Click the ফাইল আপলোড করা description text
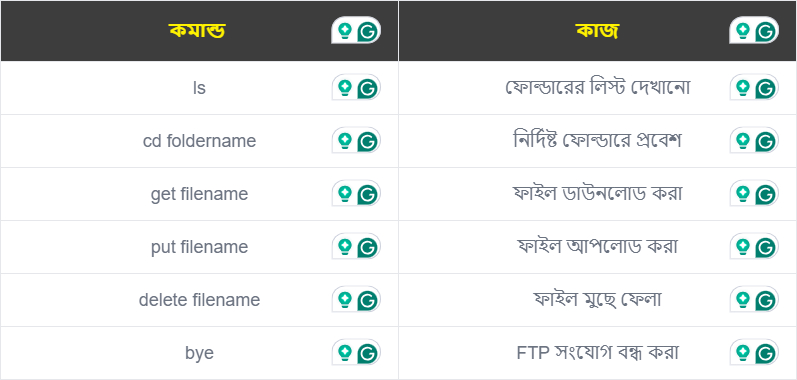797x380 pixels. [598, 246]
